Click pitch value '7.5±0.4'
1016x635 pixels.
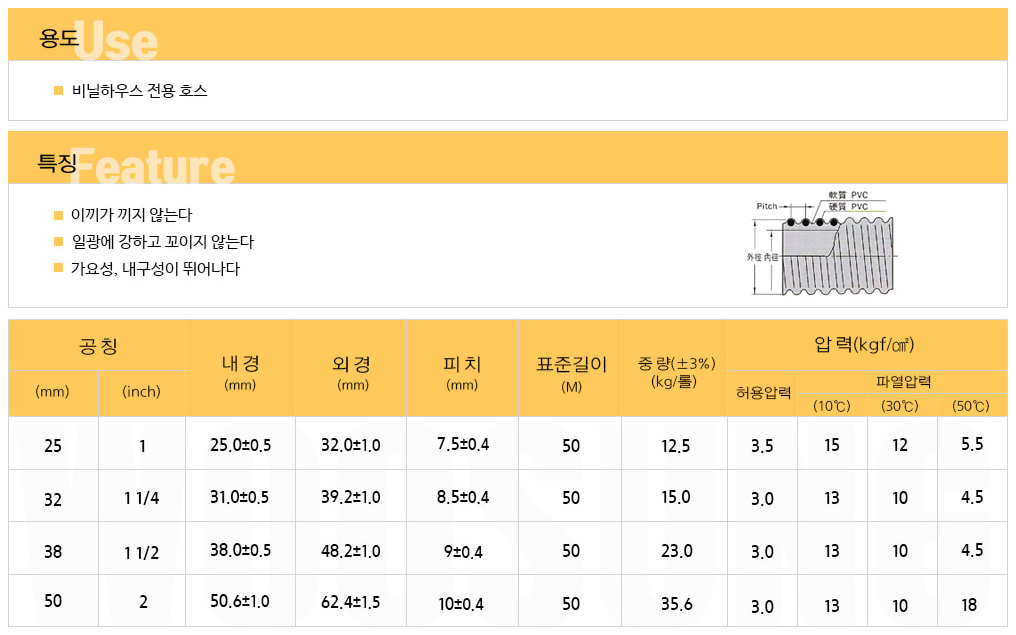463,444
